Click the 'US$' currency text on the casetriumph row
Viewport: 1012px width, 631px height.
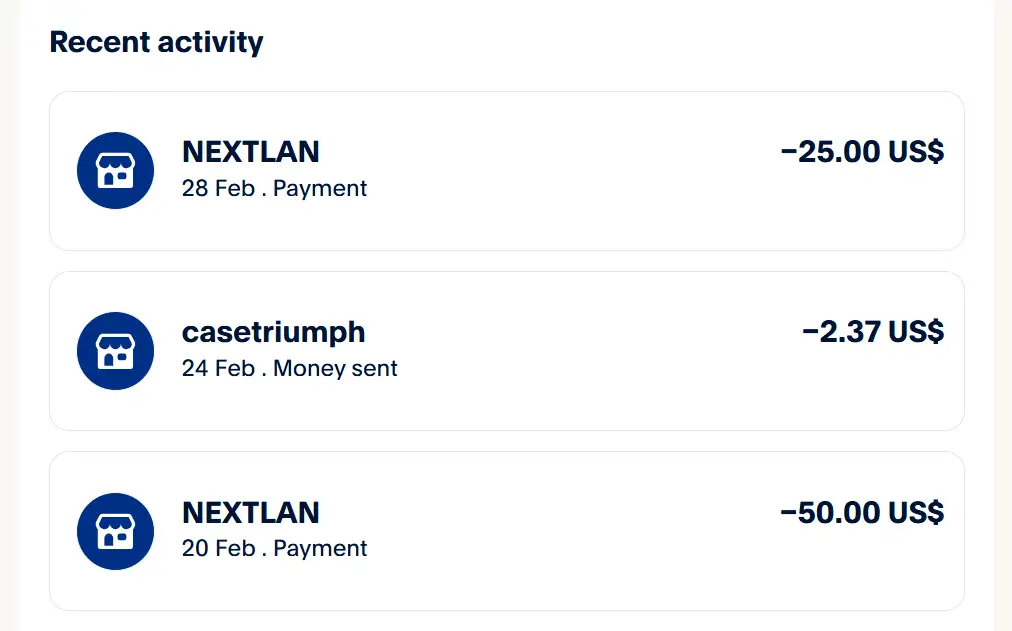click(x=916, y=332)
